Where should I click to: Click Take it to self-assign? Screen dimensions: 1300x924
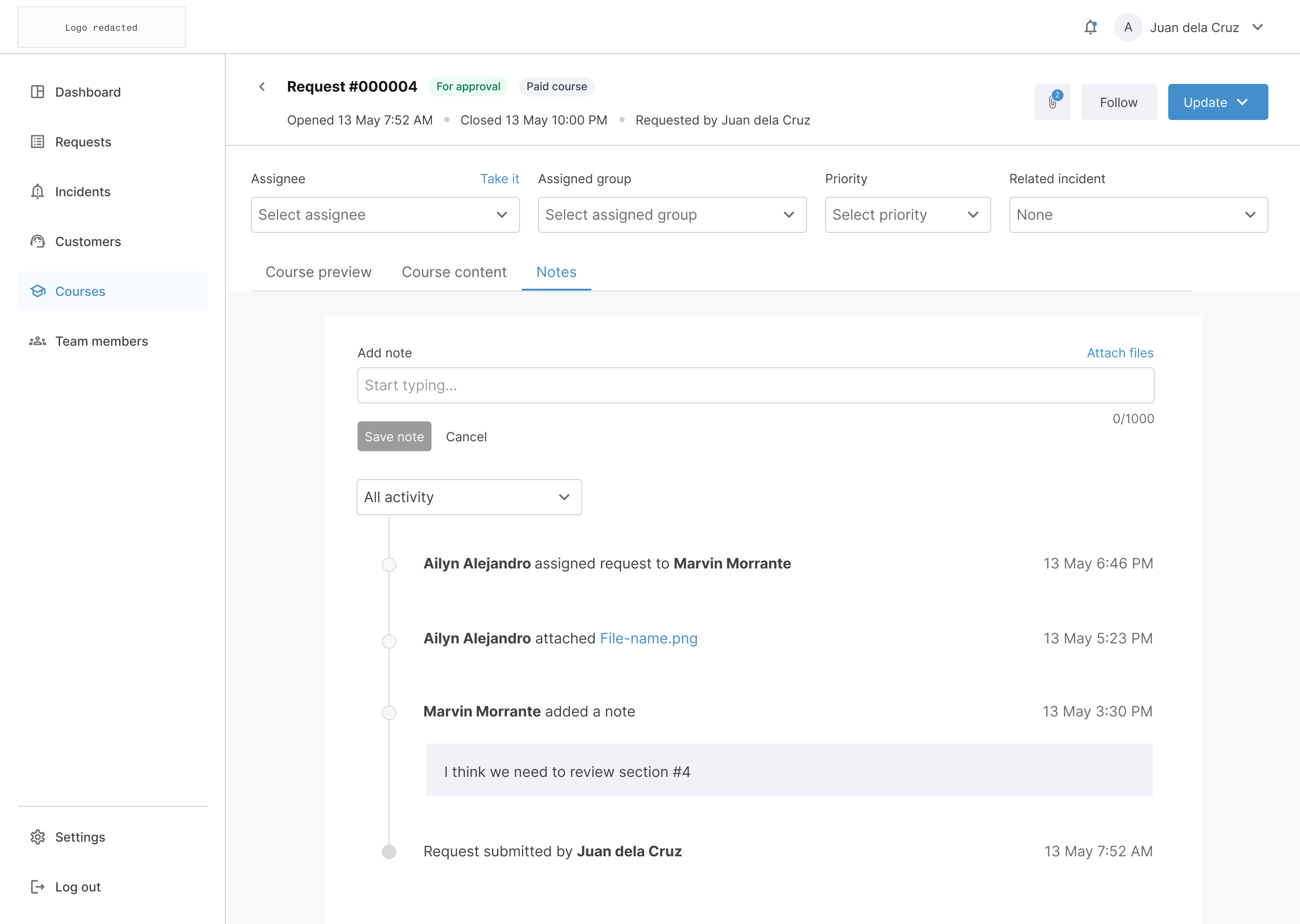(x=499, y=178)
